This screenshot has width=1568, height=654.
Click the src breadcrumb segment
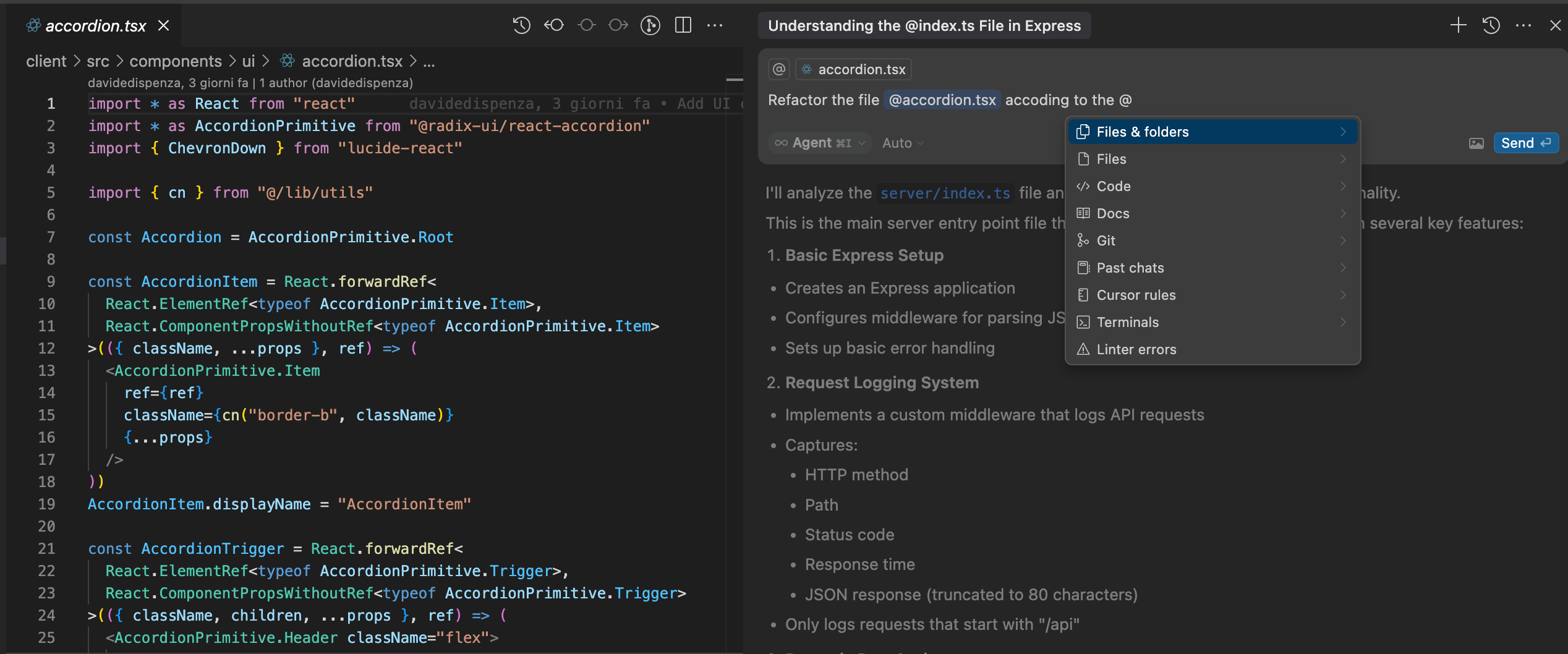tap(98, 61)
